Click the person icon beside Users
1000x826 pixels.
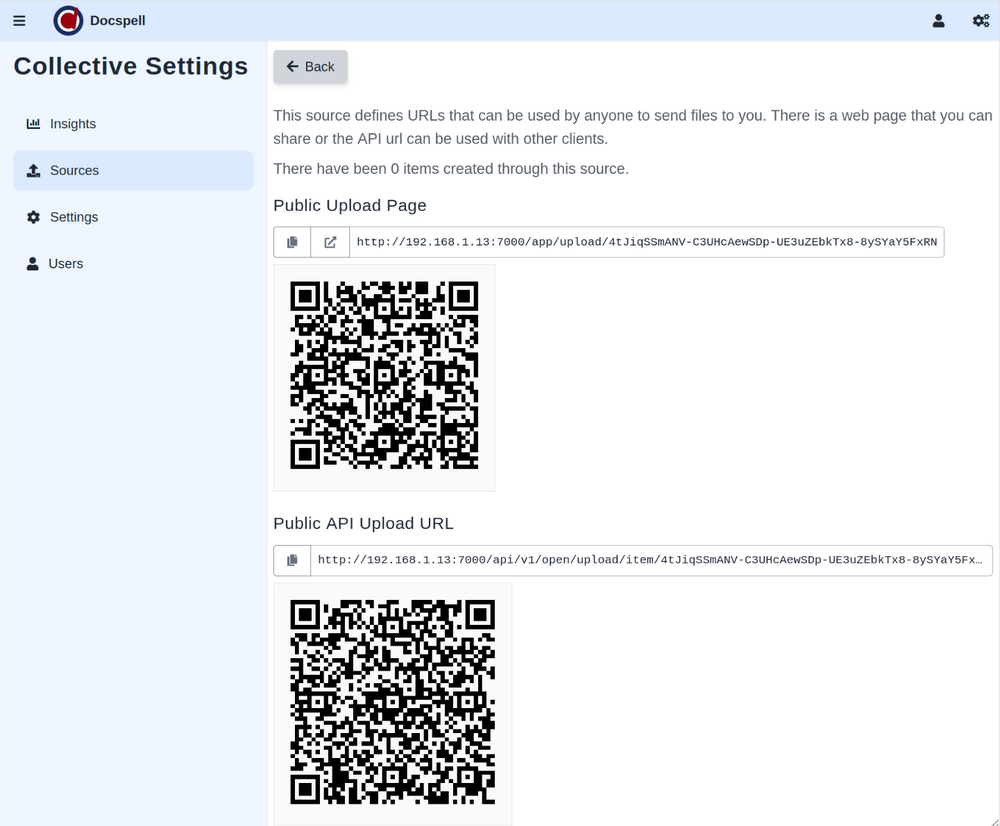coord(32,264)
